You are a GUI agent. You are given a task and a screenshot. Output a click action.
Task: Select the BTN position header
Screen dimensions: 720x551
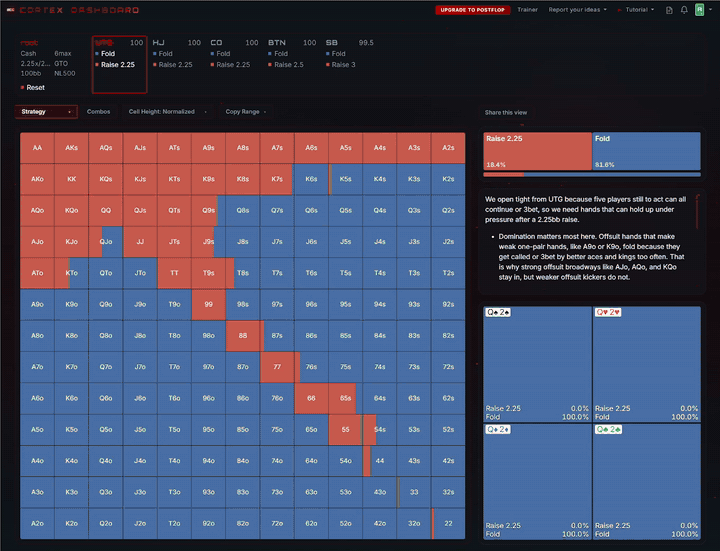pos(277,43)
